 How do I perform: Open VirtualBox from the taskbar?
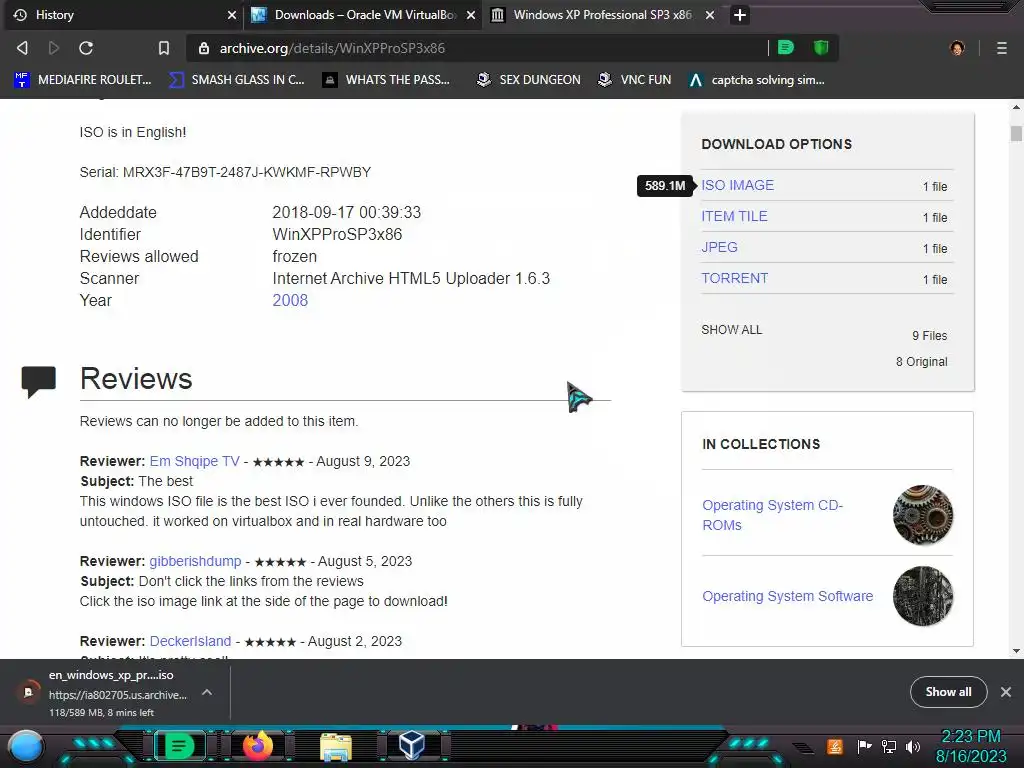(x=412, y=745)
